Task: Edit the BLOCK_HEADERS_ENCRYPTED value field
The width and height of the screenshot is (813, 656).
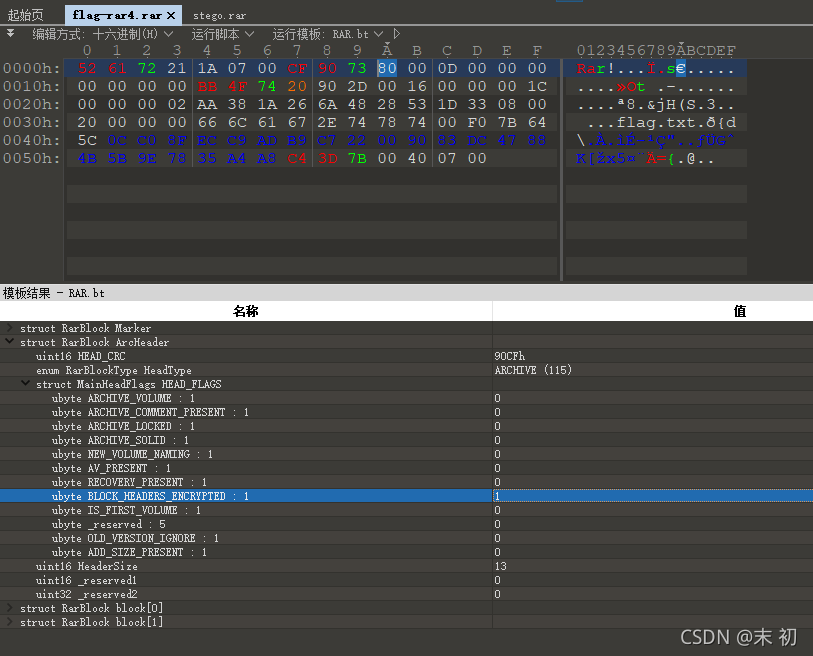Action: pos(653,496)
